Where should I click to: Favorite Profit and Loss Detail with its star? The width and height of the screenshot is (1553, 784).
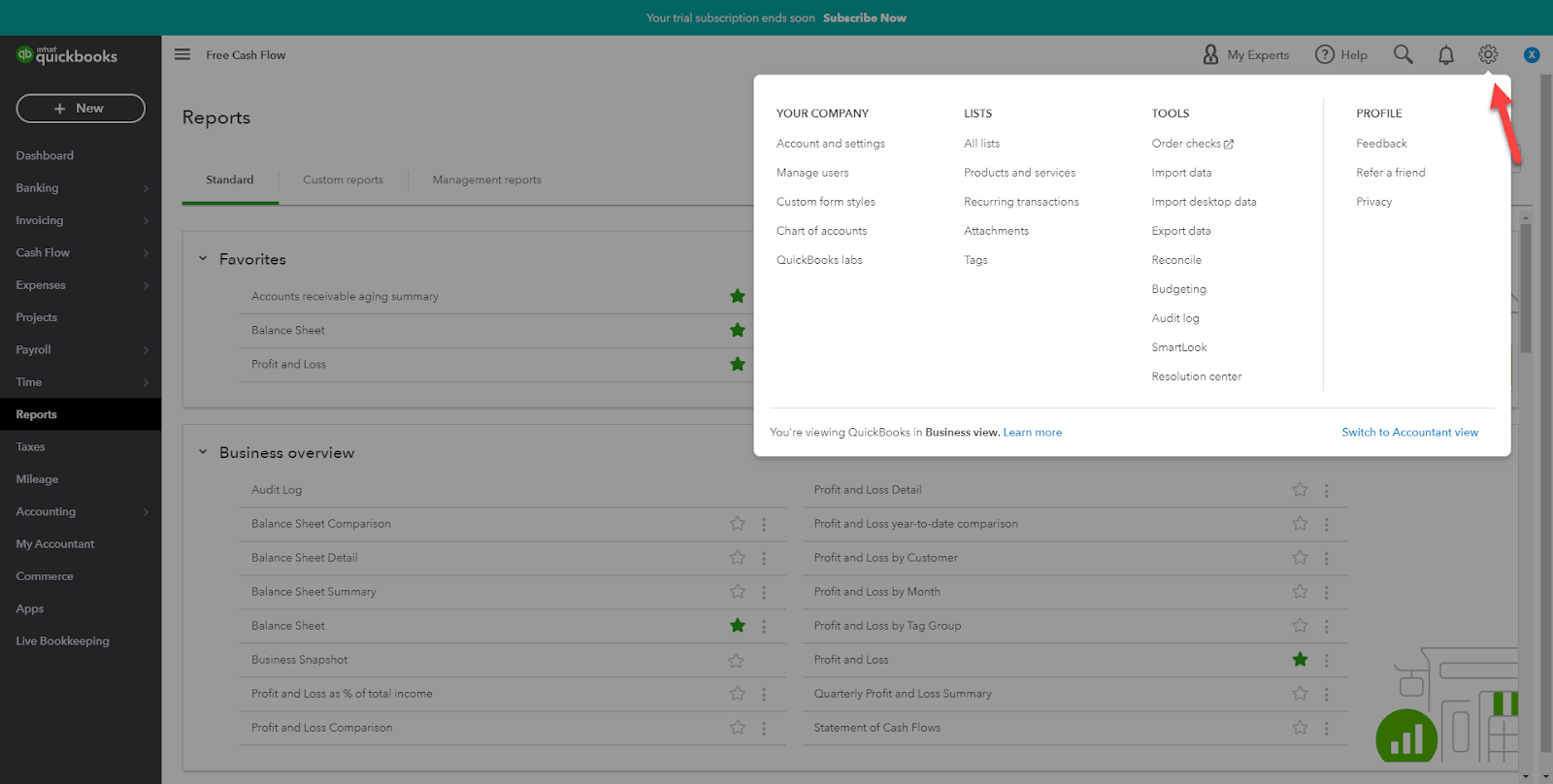[1301, 490]
